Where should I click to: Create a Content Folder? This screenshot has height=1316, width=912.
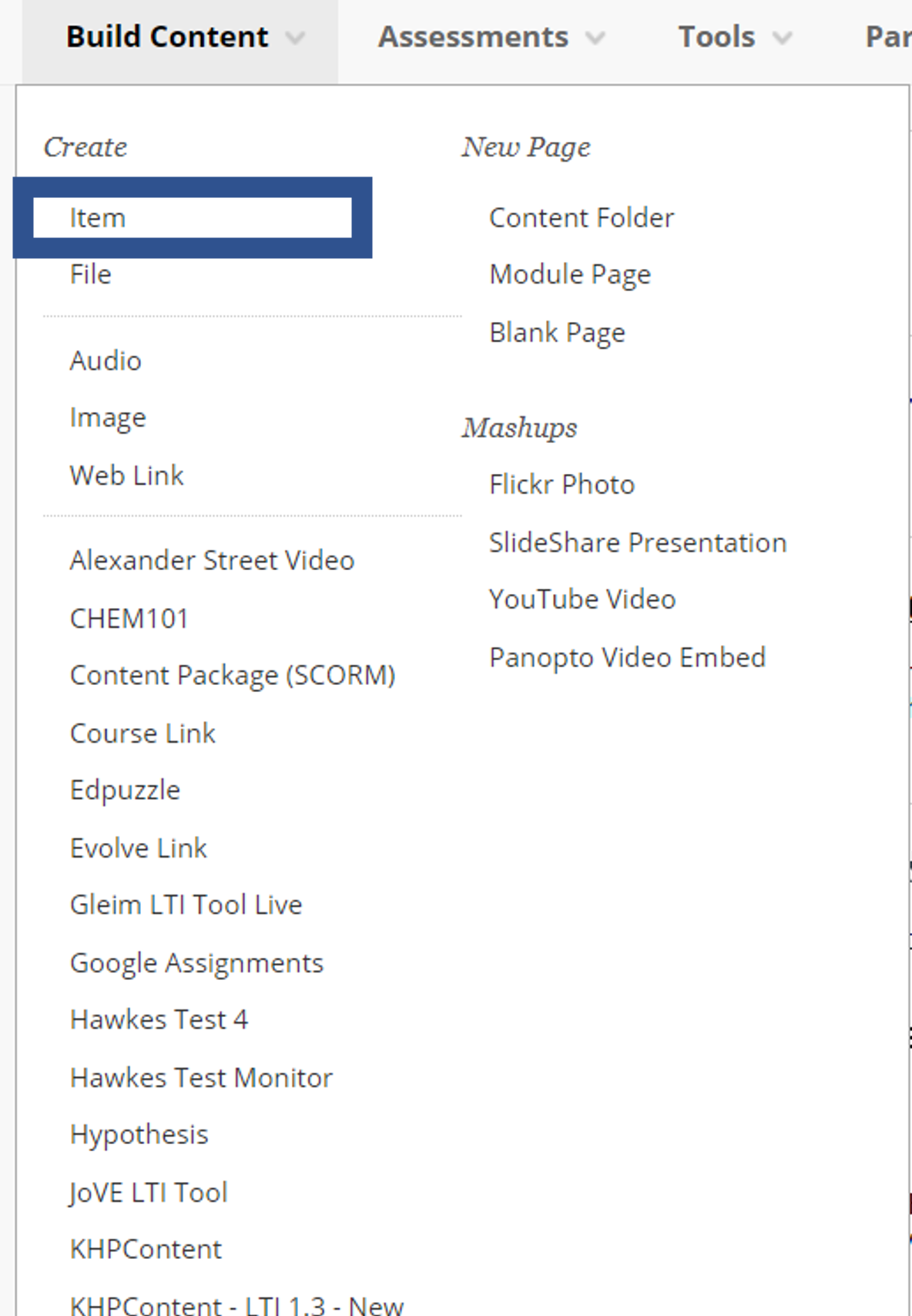(581, 217)
